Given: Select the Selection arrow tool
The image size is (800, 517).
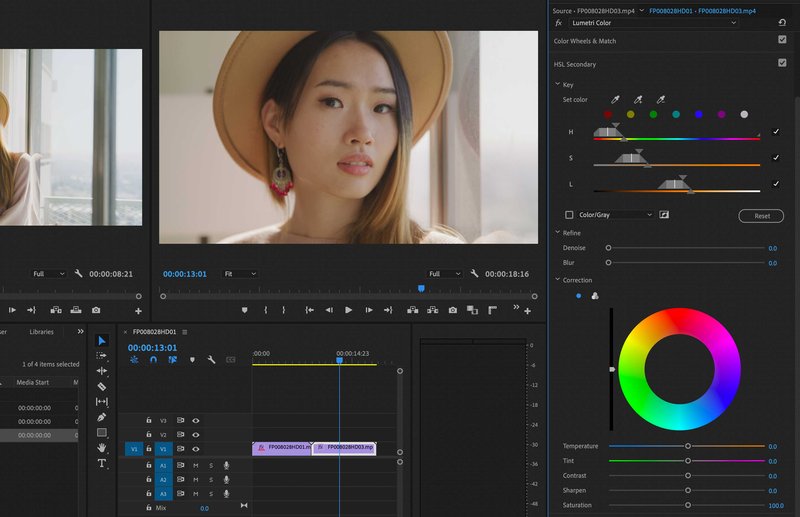Looking at the screenshot, I should 102,340.
